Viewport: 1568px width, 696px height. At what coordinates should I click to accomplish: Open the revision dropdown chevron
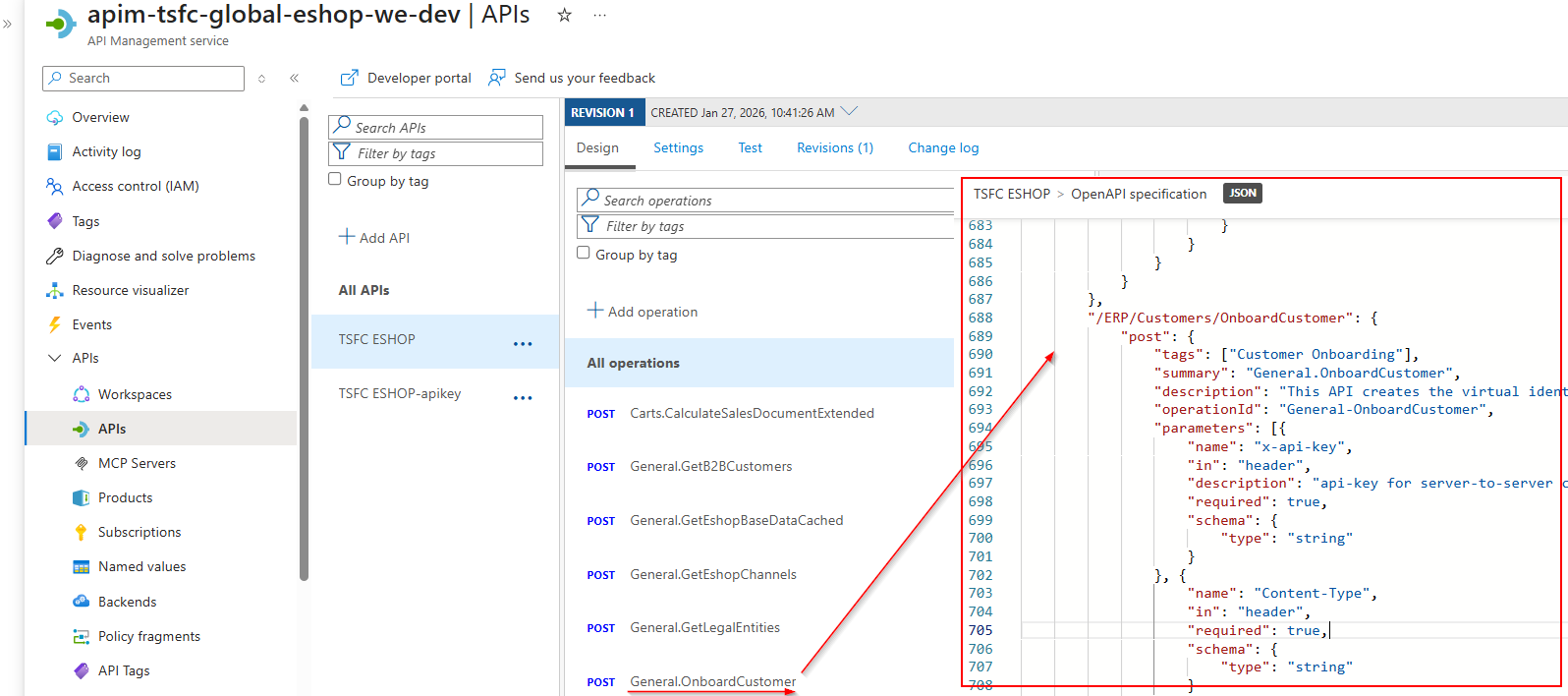[x=849, y=111]
